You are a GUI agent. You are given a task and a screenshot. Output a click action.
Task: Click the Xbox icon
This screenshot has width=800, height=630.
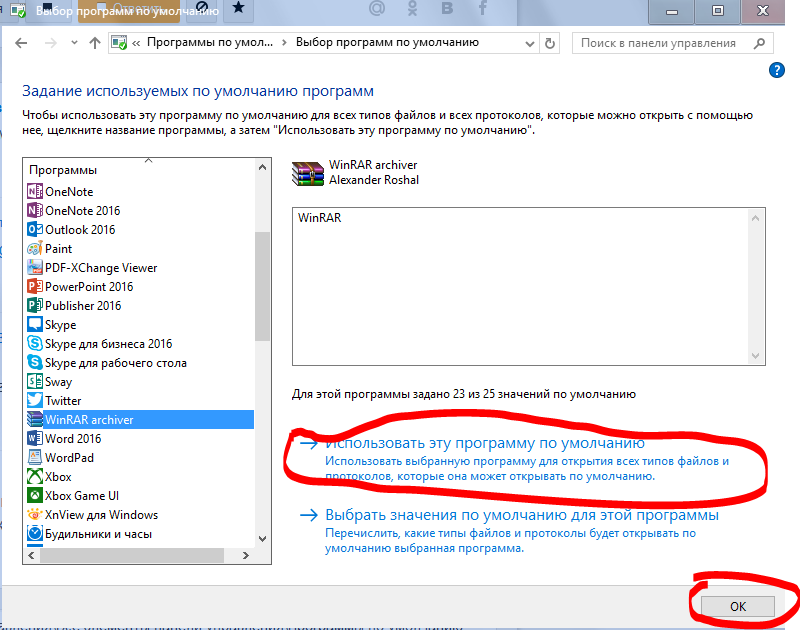(35, 476)
